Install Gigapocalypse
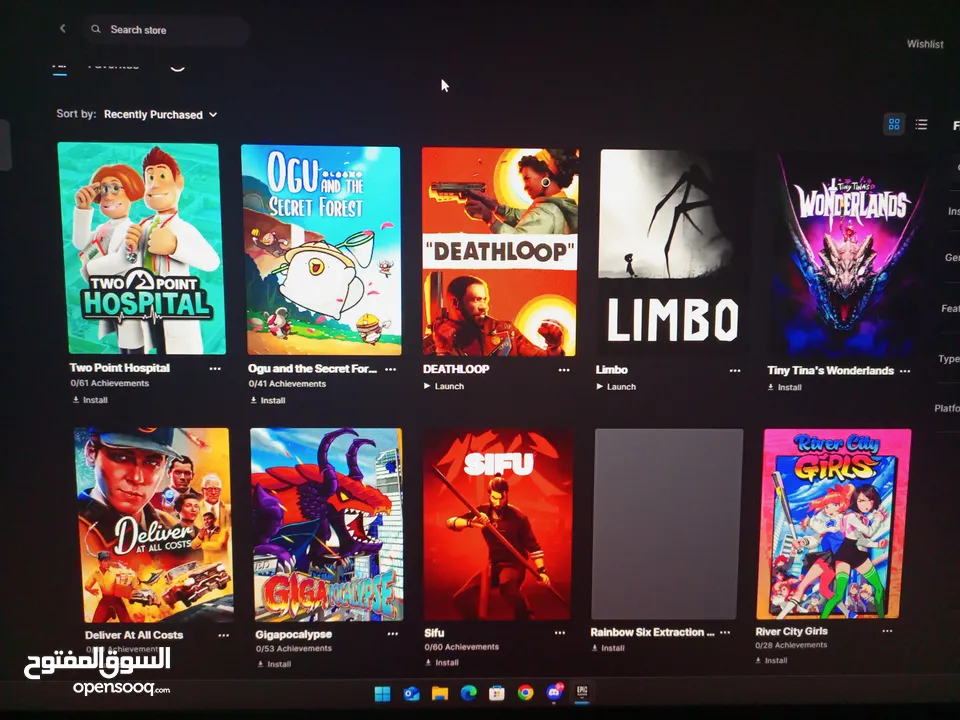This screenshot has width=960, height=720. coord(274,664)
